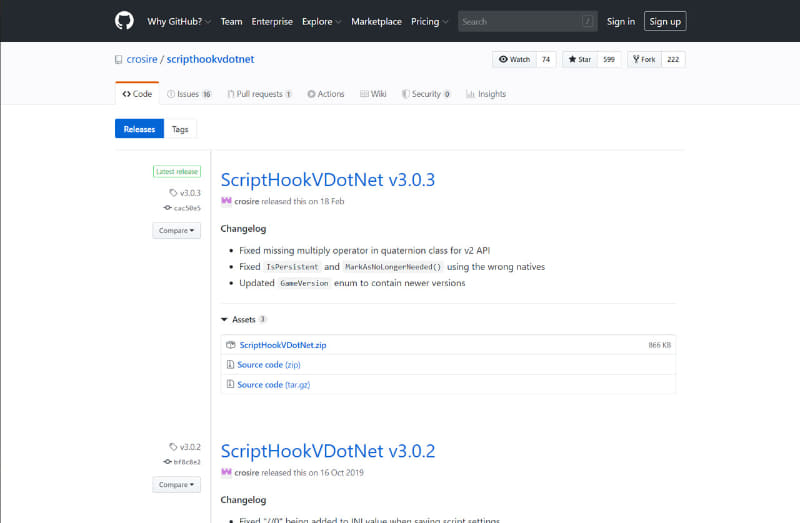Click the 866 KB file size text
The width and height of the screenshot is (800, 523).
[x=659, y=345]
